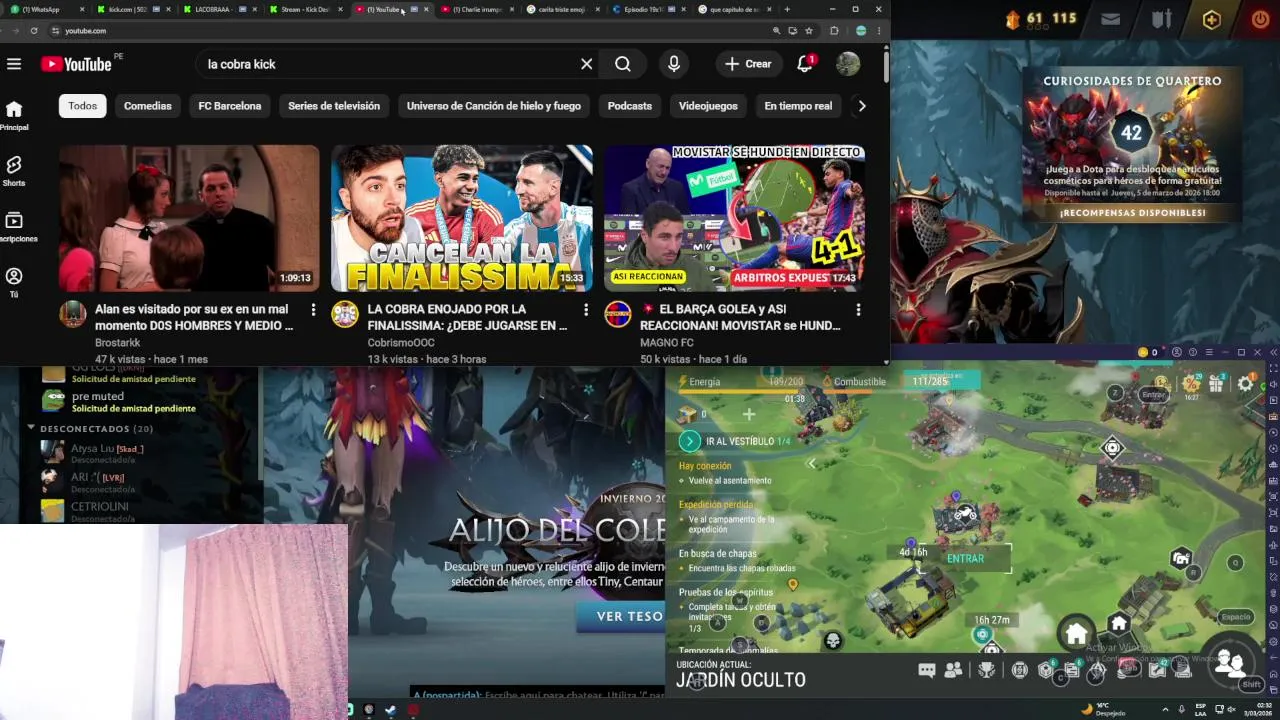Screen dimensions: 1280x720
Task: Select the Podcasts filter chip
Action: point(630,106)
